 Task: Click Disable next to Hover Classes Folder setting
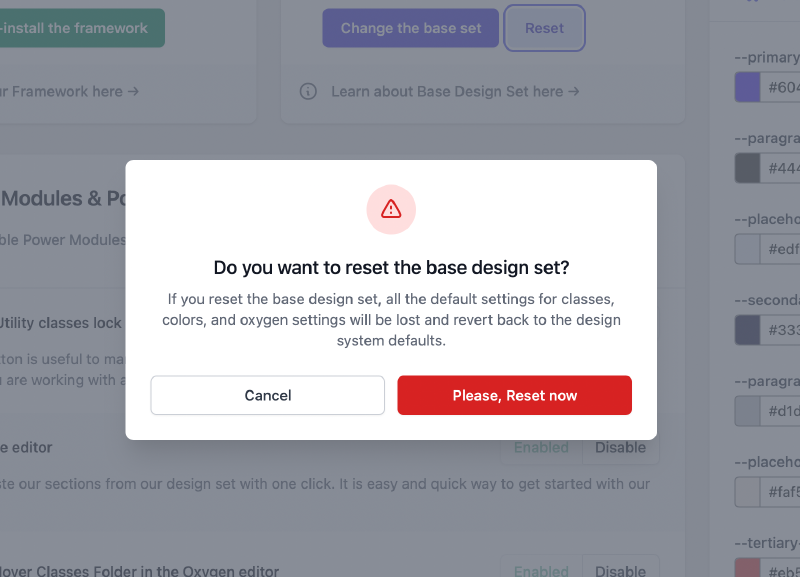point(620,570)
